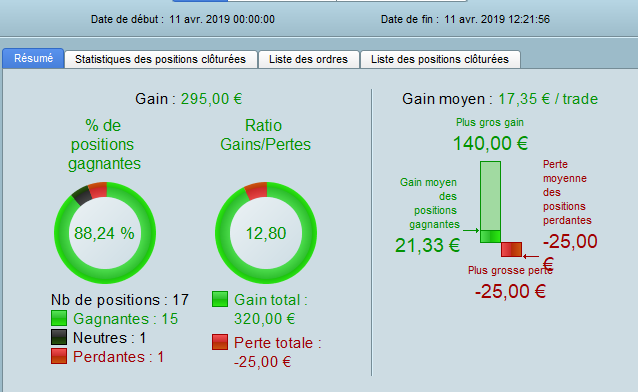638x392 pixels.
Task: Click Nb de positions : 17 text
Action: 120,300
